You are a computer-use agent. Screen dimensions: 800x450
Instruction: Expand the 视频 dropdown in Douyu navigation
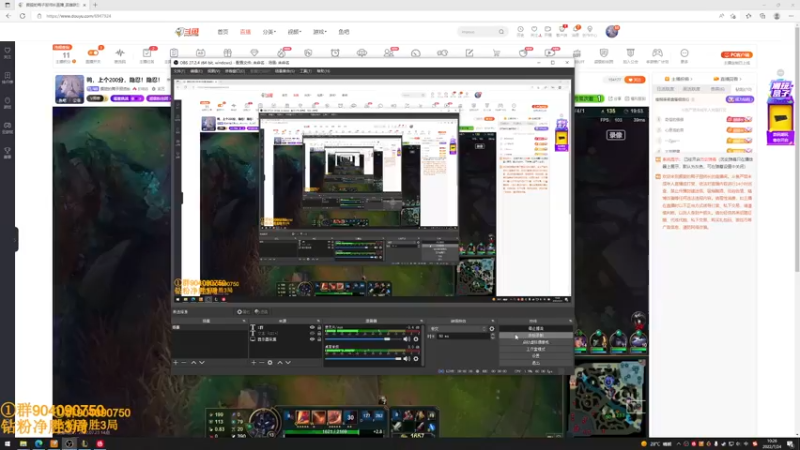[294, 32]
